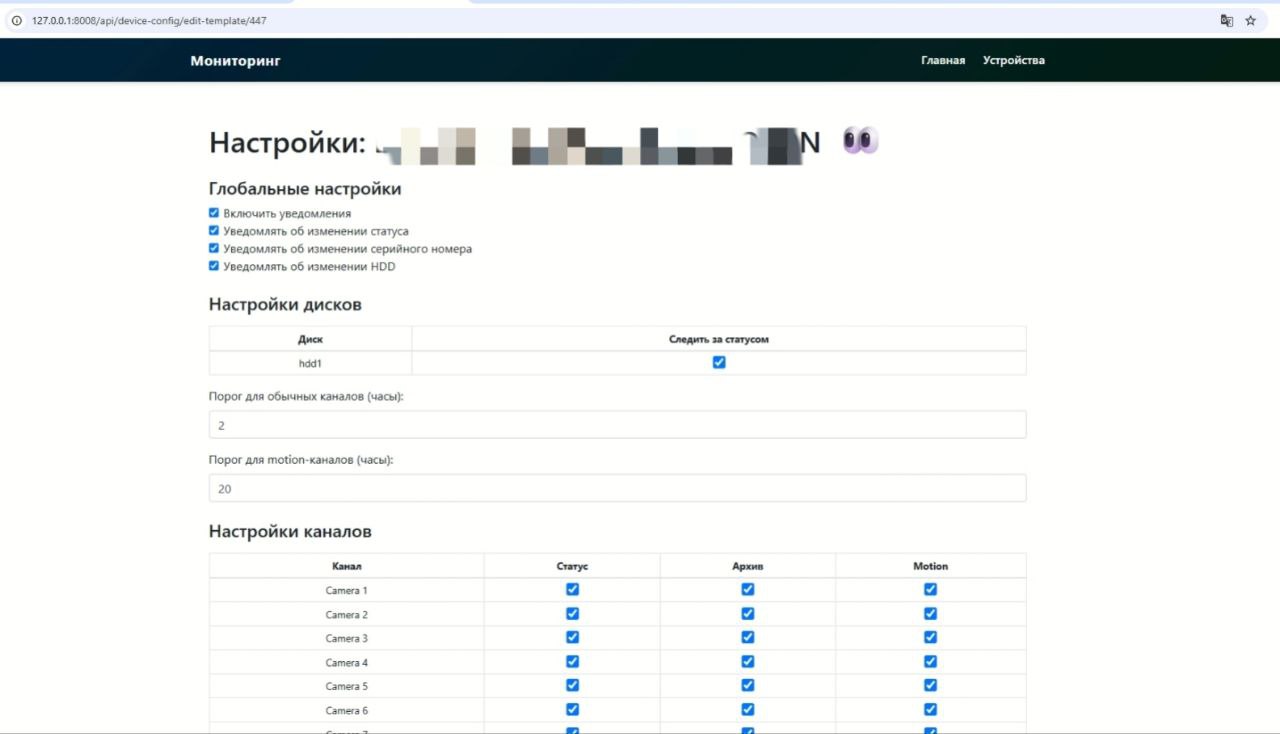Toggle Уведомлять об изменении HDD checkbox
This screenshot has width=1280, height=734.
pyautogui.click(x=214, y=266)
